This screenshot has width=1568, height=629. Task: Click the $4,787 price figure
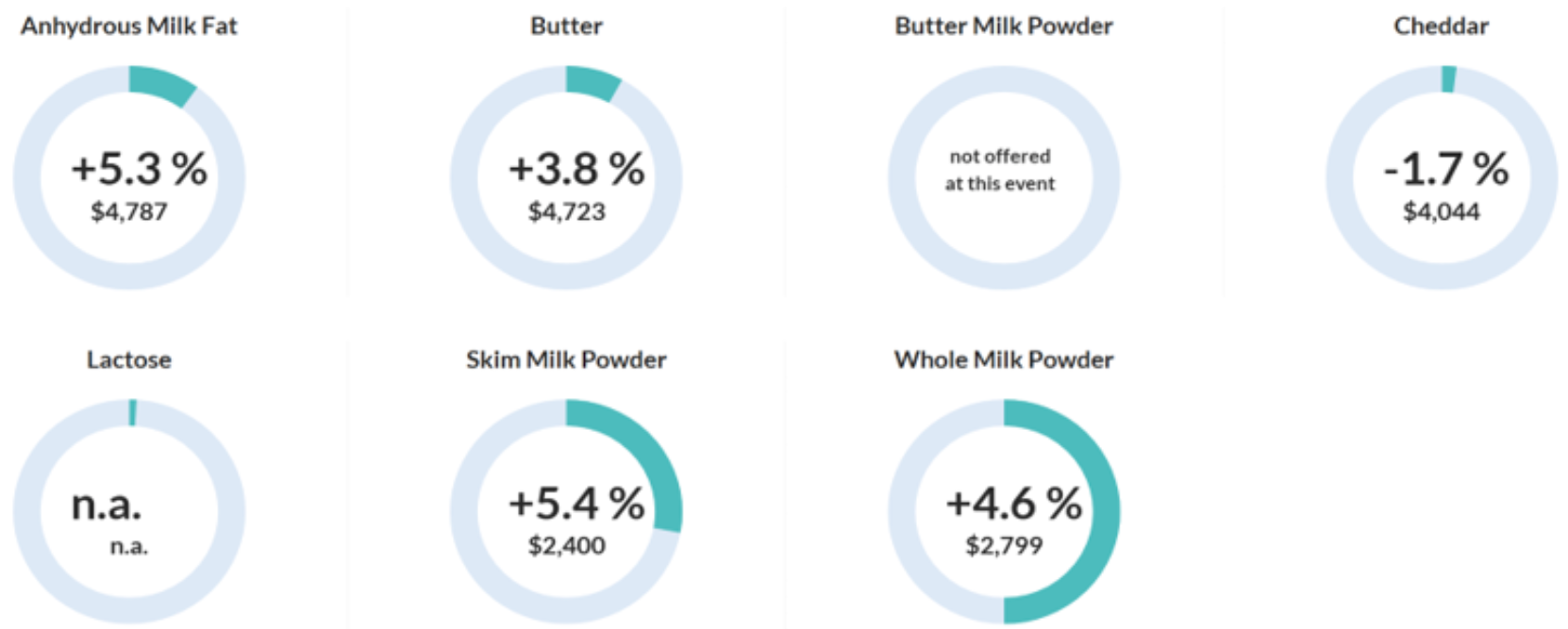click(x=129, y=211)
